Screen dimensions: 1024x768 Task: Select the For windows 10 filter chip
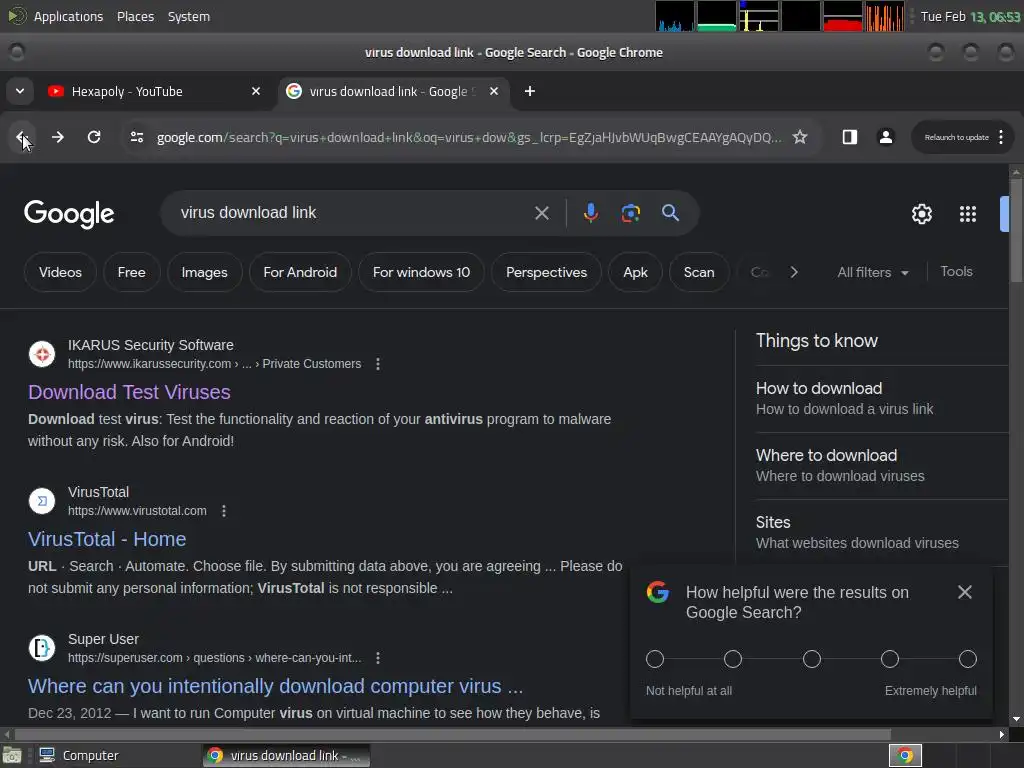click(x=421, y=272)
